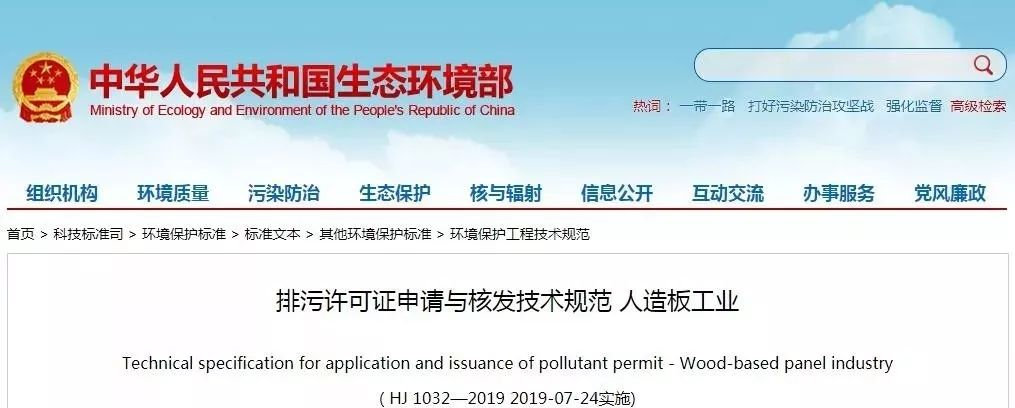Click the text HJ 1032—2019 2019-07-24实施

(x=507, y=399)
